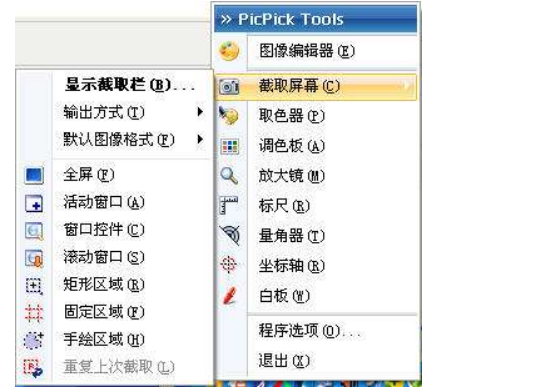Select 坐标轴 (R) menu entry
Viewport: 544px width, 388px height.
[x=316, y=266]
